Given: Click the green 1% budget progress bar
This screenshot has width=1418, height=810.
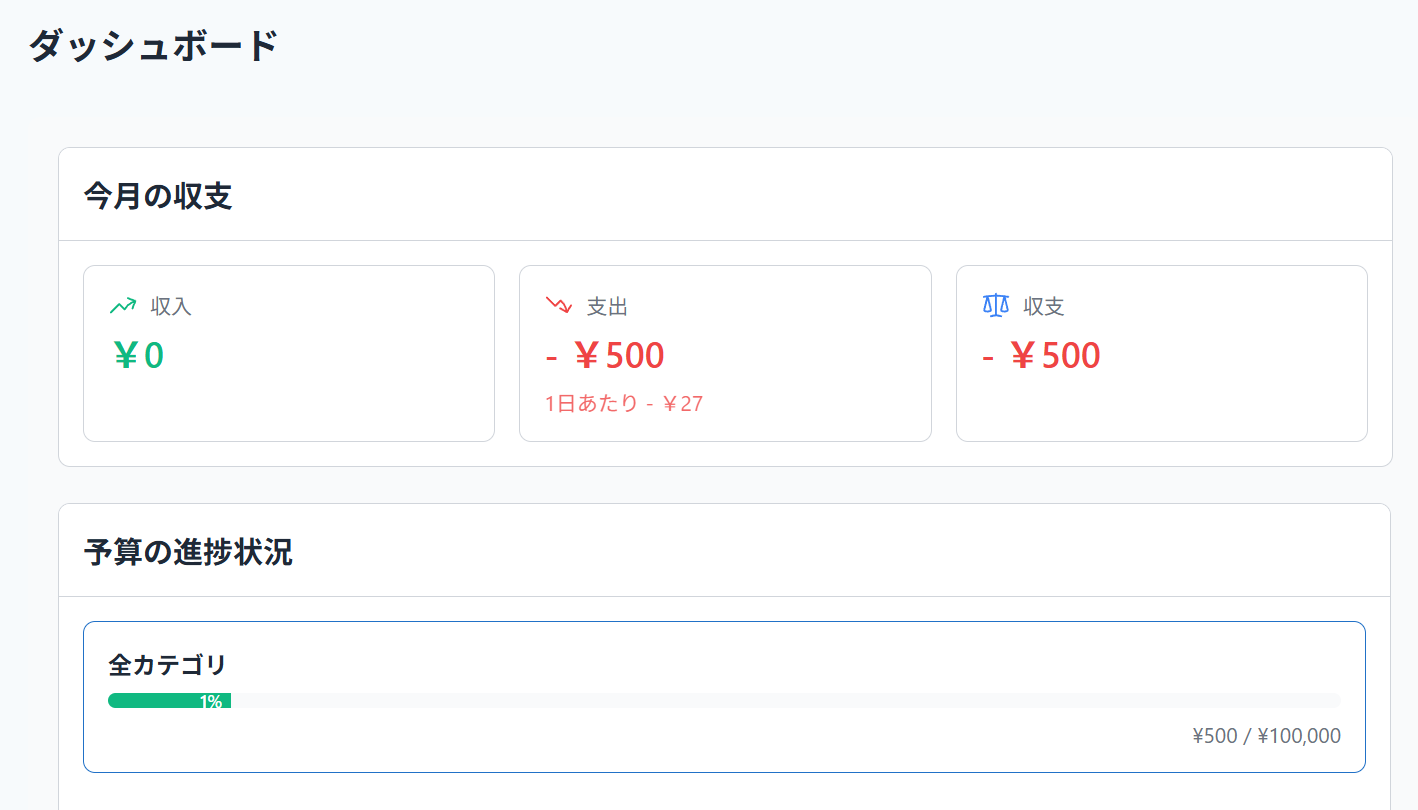Looking at the screenshot, I should pos(169,701).
